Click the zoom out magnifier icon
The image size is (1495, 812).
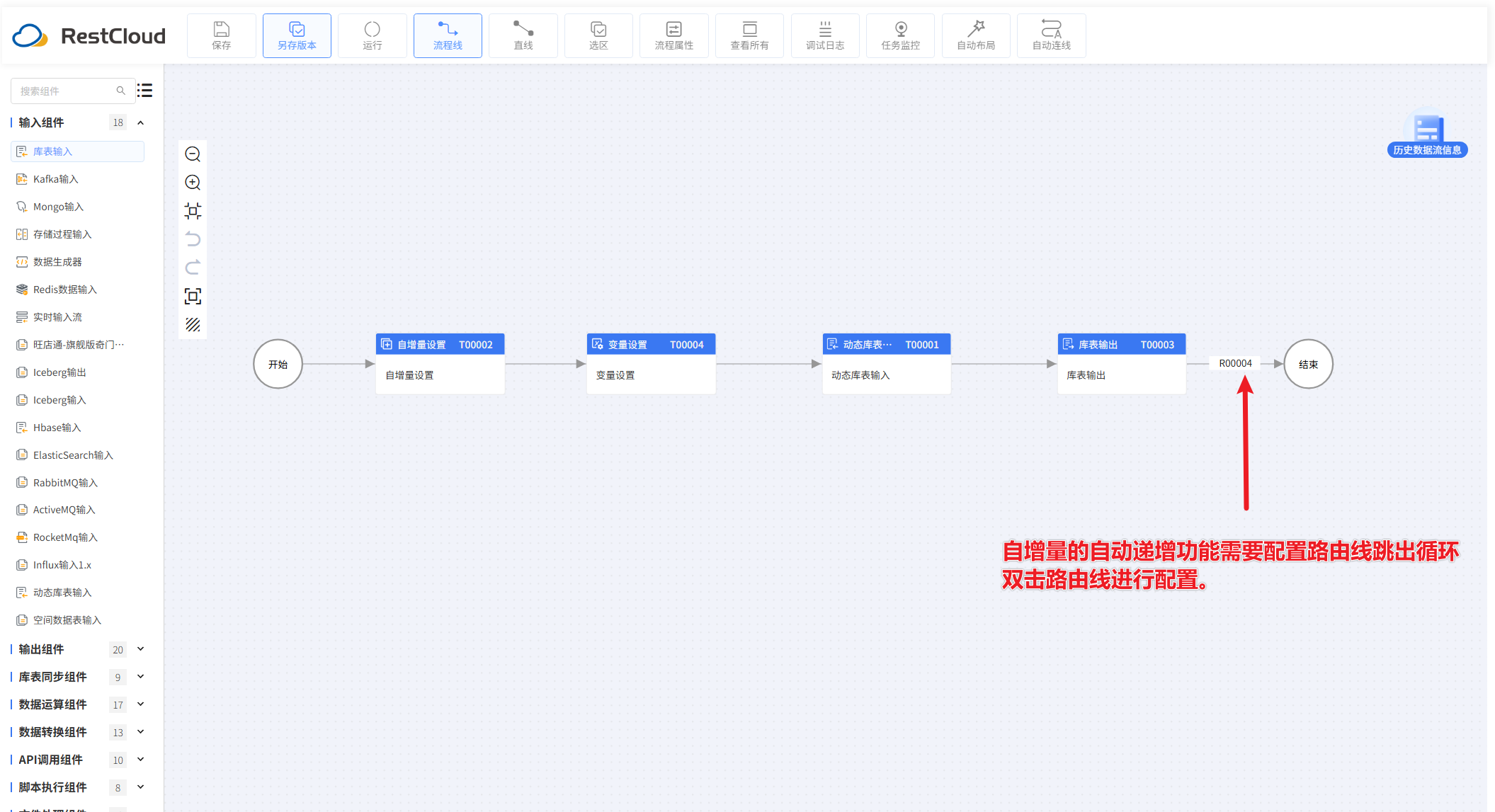click(193, 154)
